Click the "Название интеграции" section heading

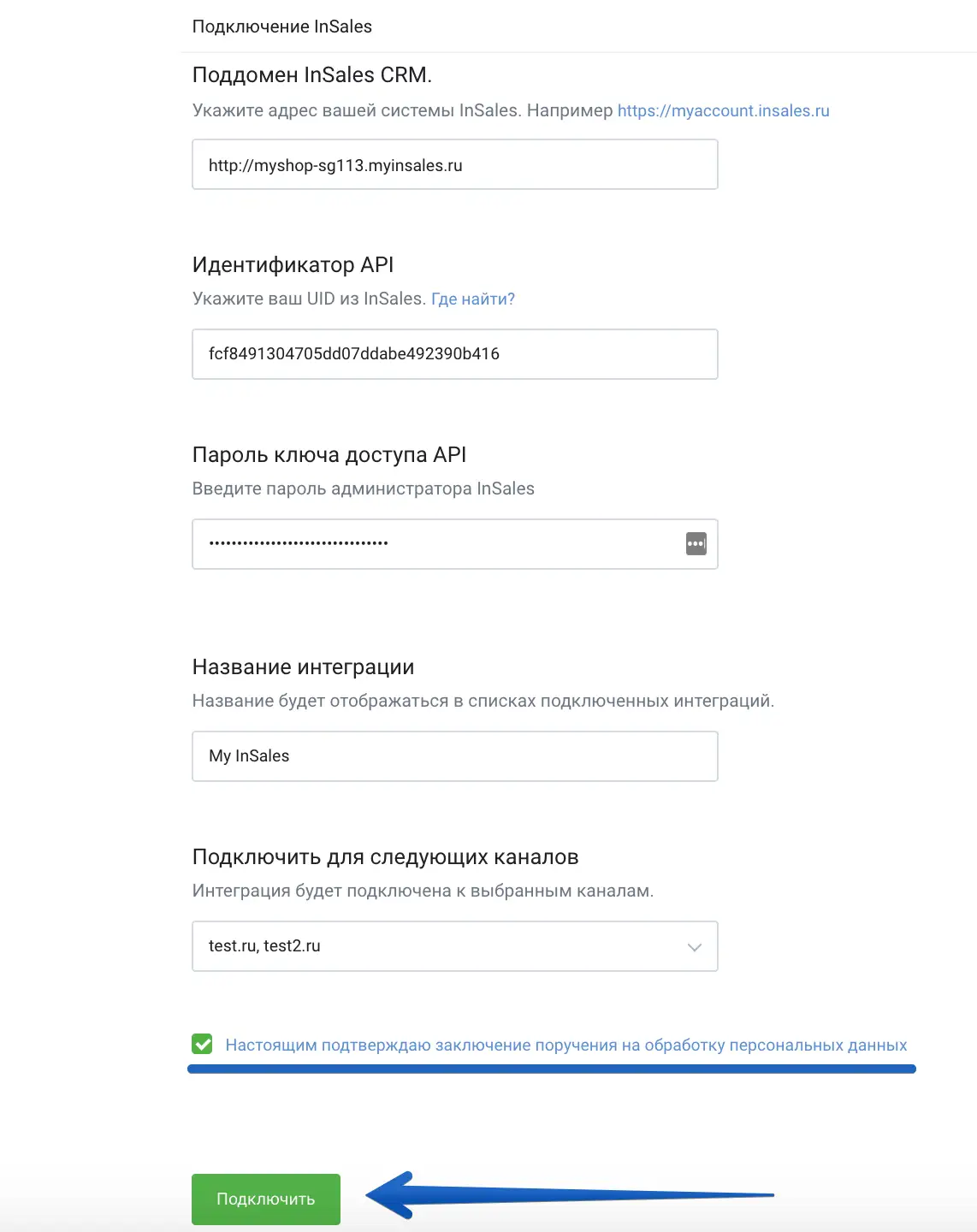[304, 667]
